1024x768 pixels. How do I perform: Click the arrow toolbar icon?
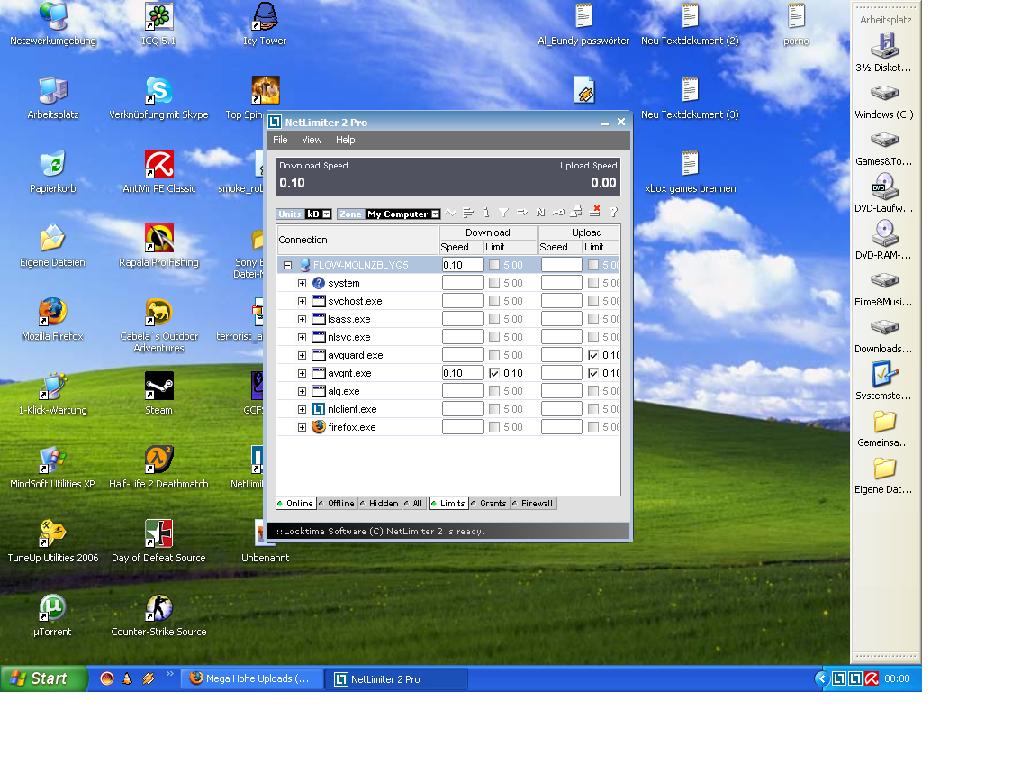[x=522, y=213]
